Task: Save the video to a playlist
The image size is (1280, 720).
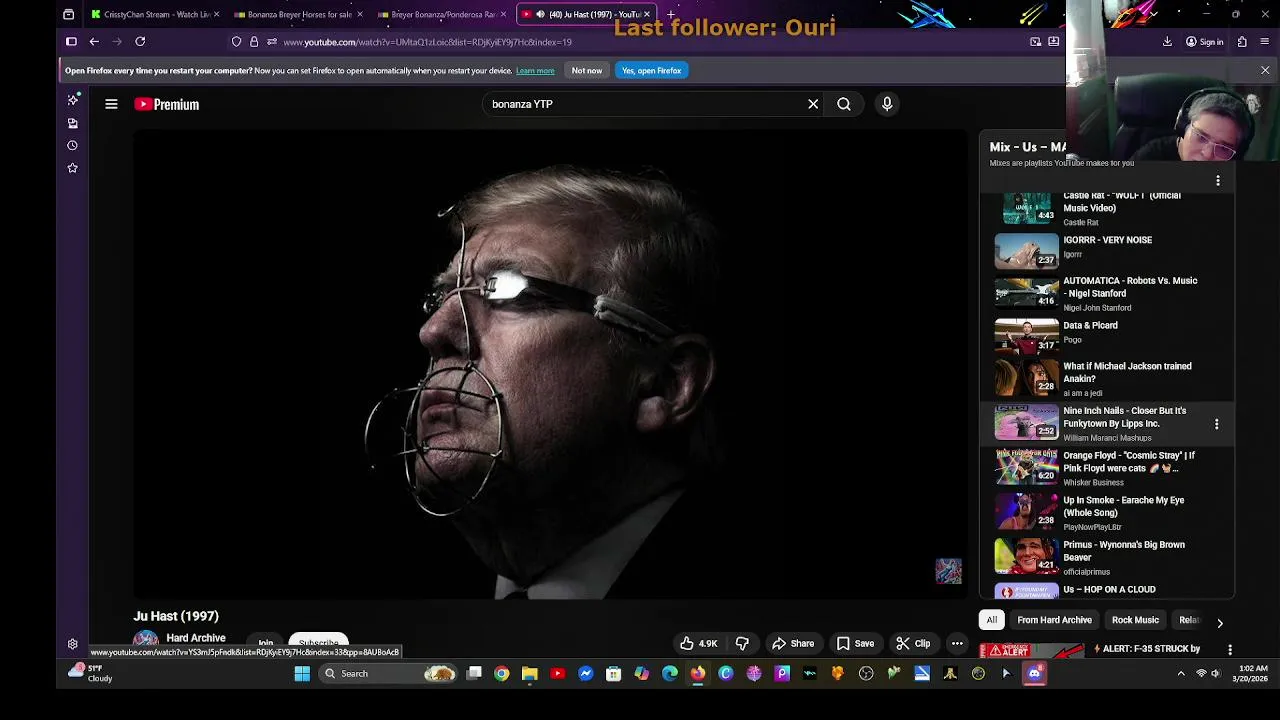Action: [855, 644]
